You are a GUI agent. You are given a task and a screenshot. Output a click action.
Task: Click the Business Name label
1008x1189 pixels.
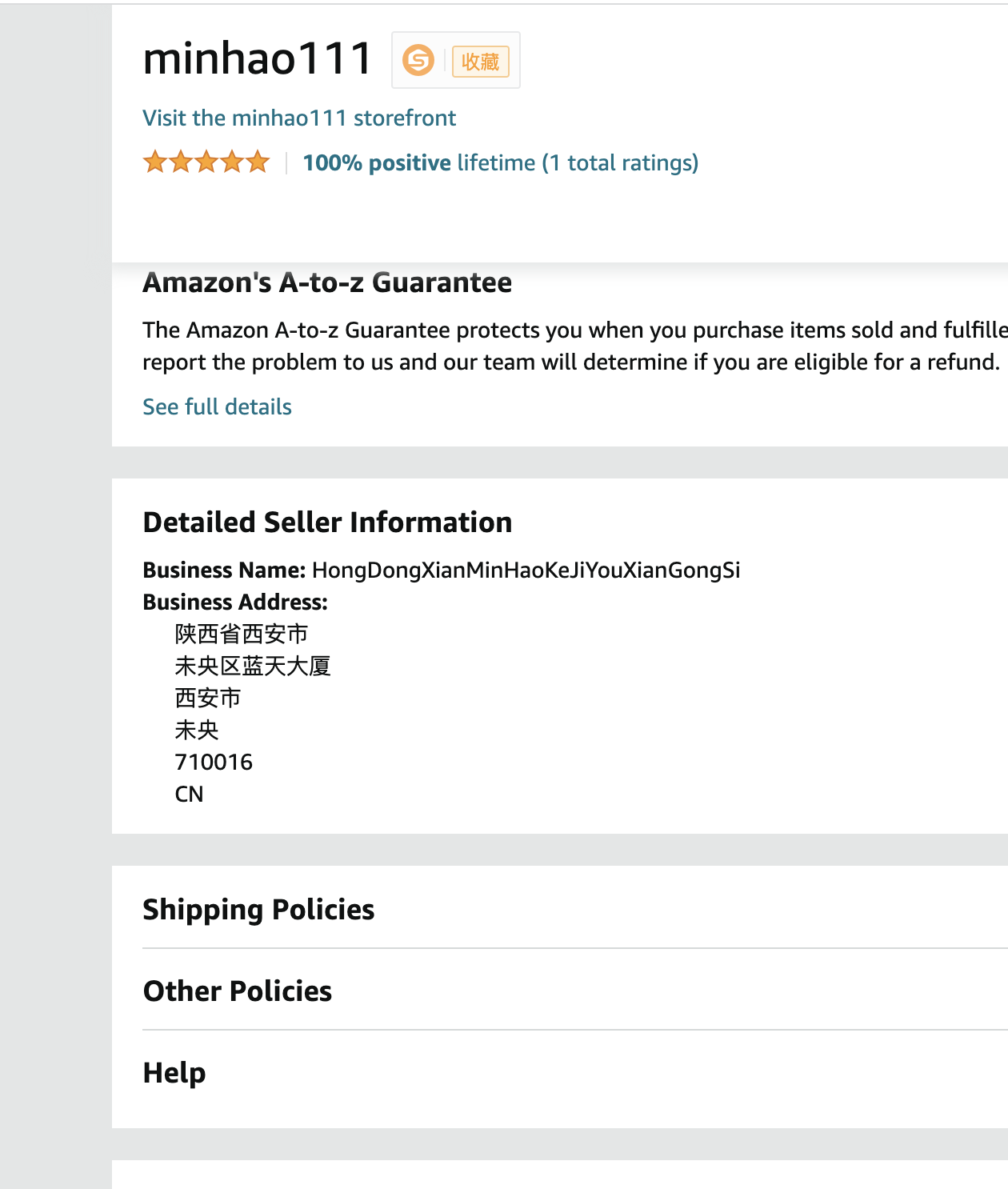click(x=224, y=570)
